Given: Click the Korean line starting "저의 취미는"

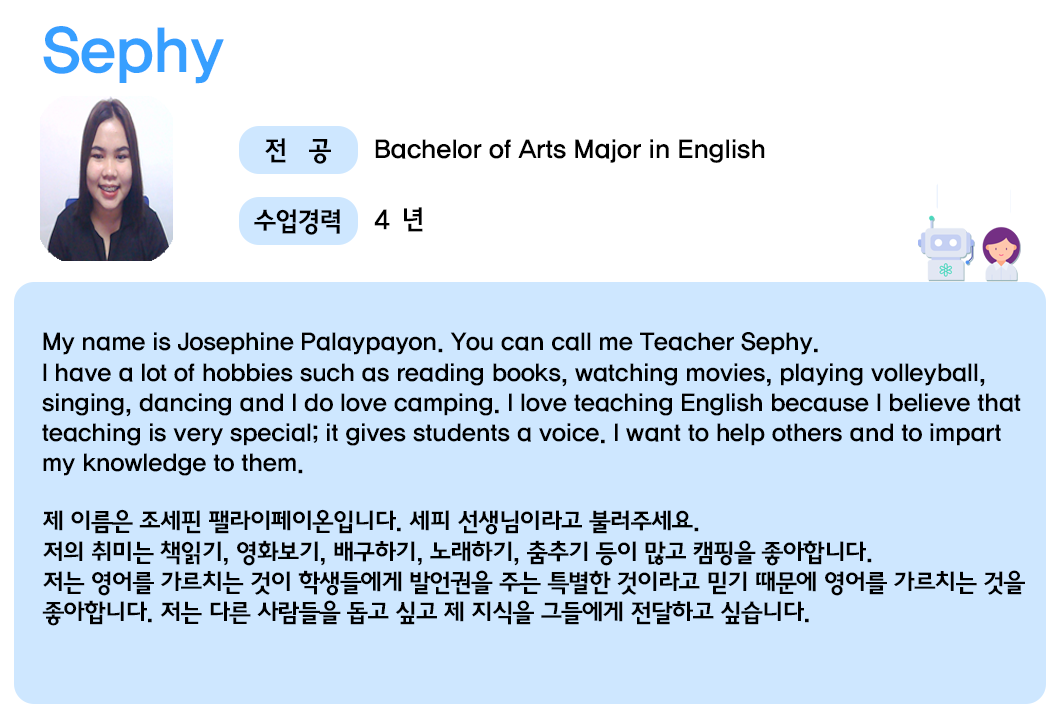Looking at the screenshot, I should click(x=457, y=551).
